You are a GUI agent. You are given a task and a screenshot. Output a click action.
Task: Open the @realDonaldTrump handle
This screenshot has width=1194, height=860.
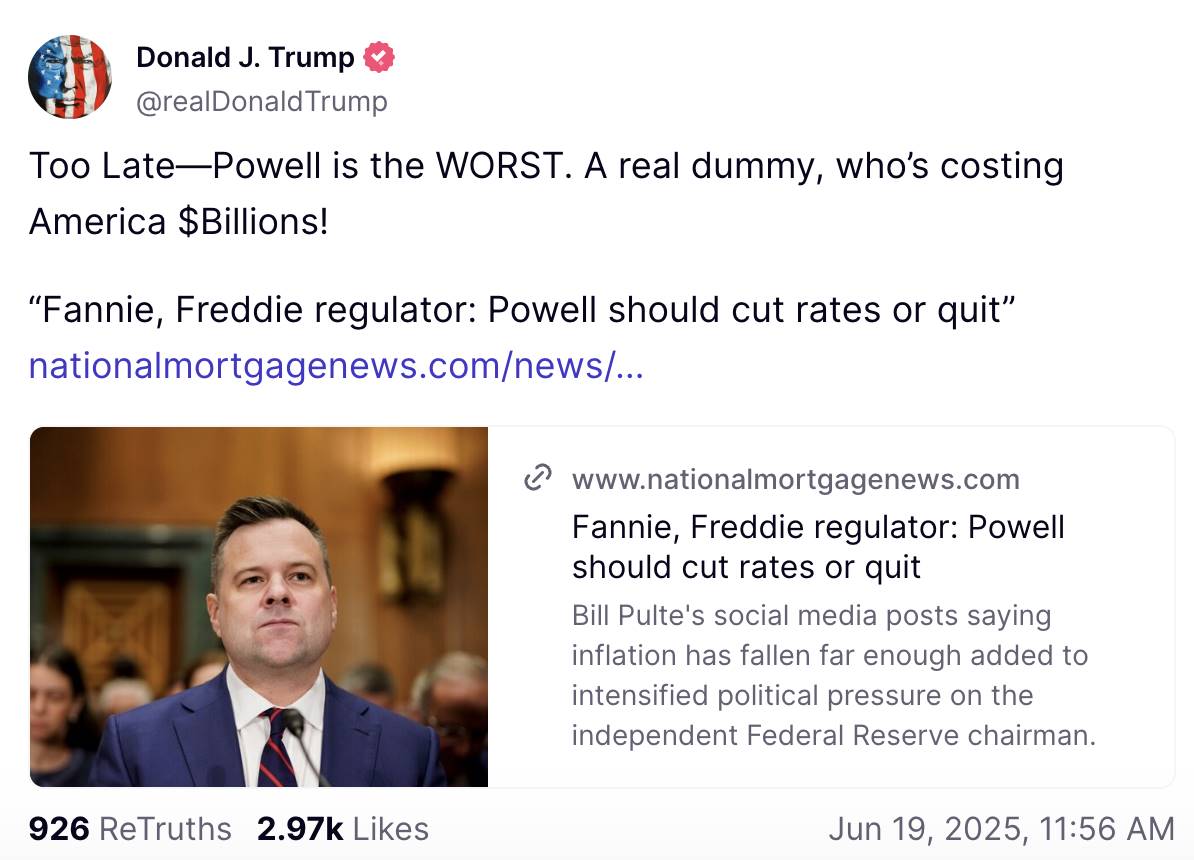261,101
